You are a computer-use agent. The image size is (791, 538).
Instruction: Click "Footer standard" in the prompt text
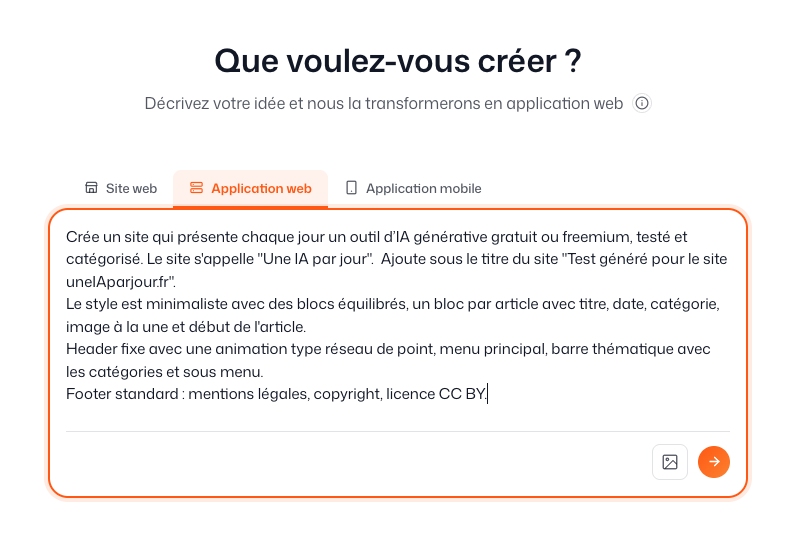click(x=122, y=394)
